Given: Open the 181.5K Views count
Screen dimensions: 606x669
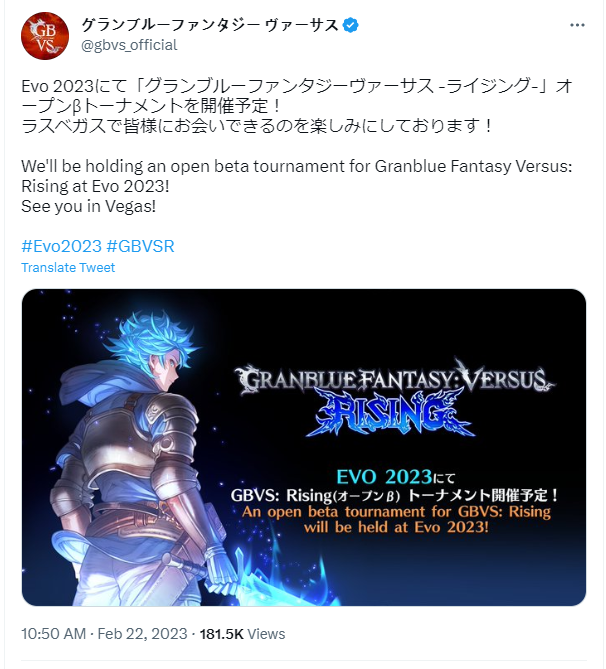Looking at the screenshot, I should coord(242,634).
